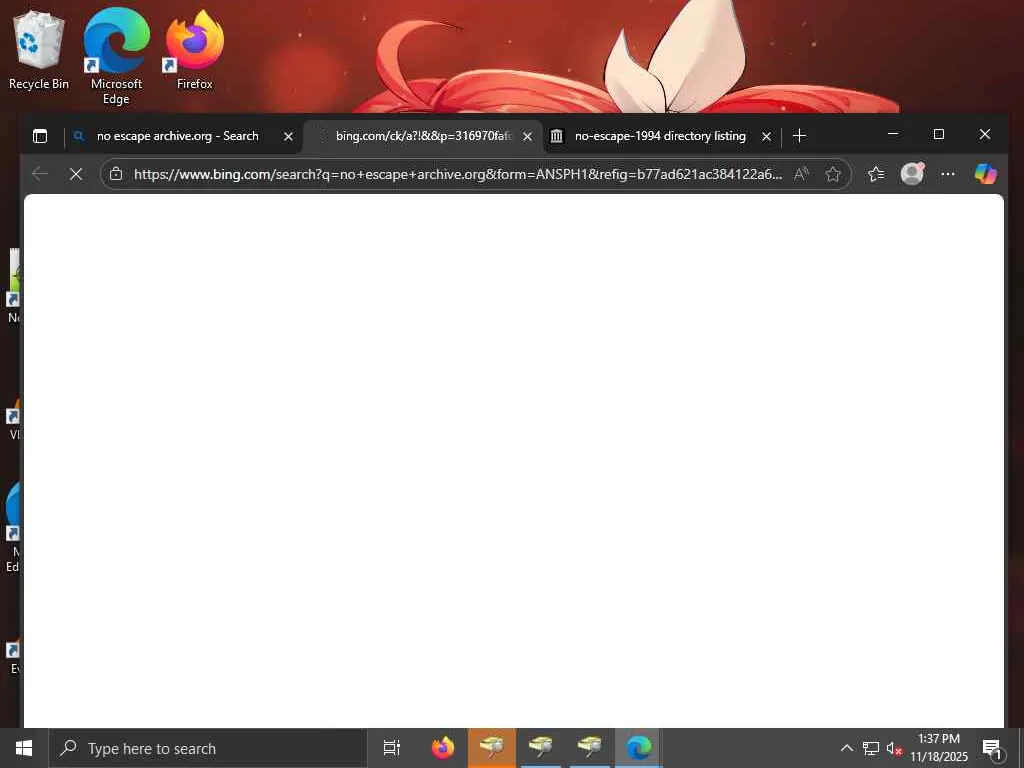The image size is (1024, 768).
Task: Launch Firefox from desktop shortcut
Action: [195, 50]
